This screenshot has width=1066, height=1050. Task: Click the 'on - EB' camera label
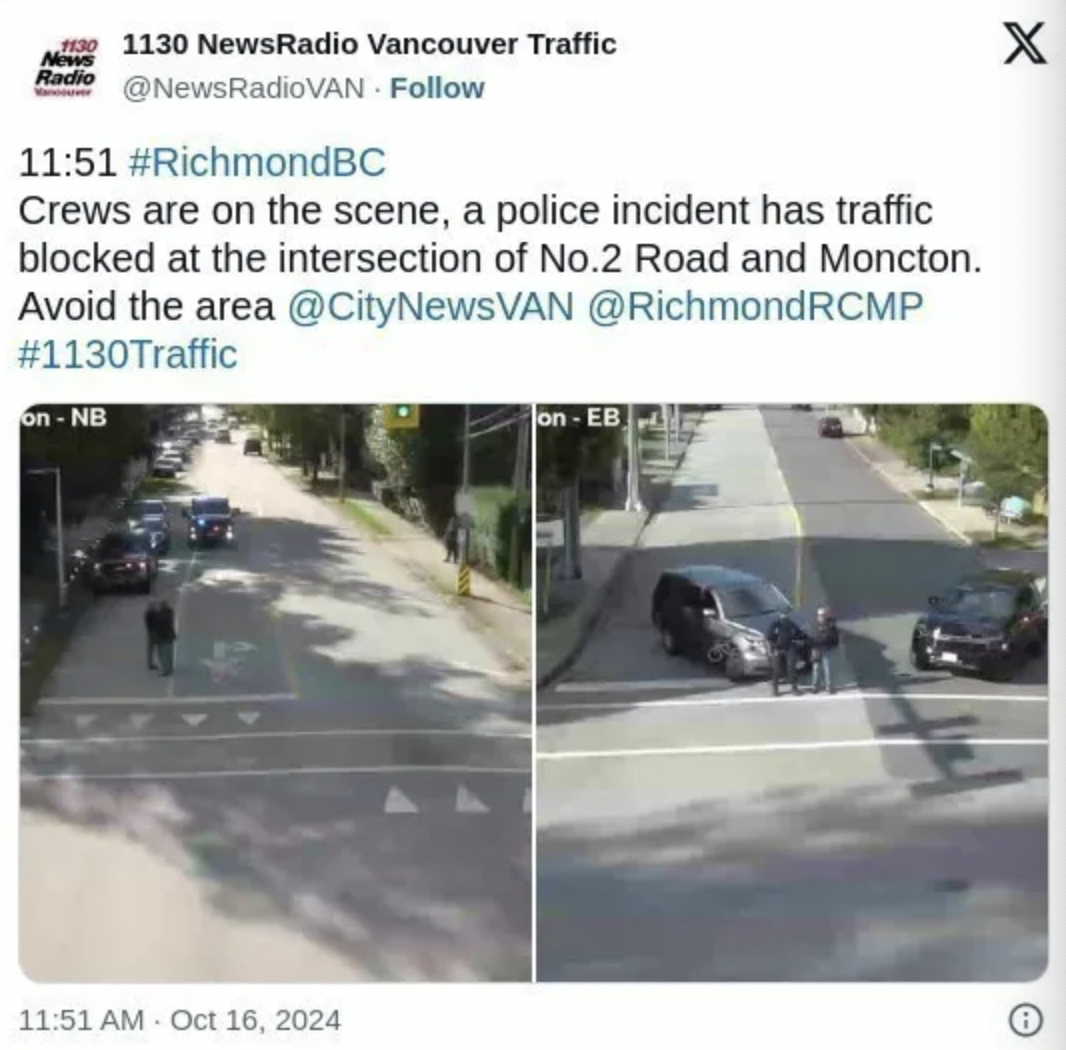click(579, 417)
